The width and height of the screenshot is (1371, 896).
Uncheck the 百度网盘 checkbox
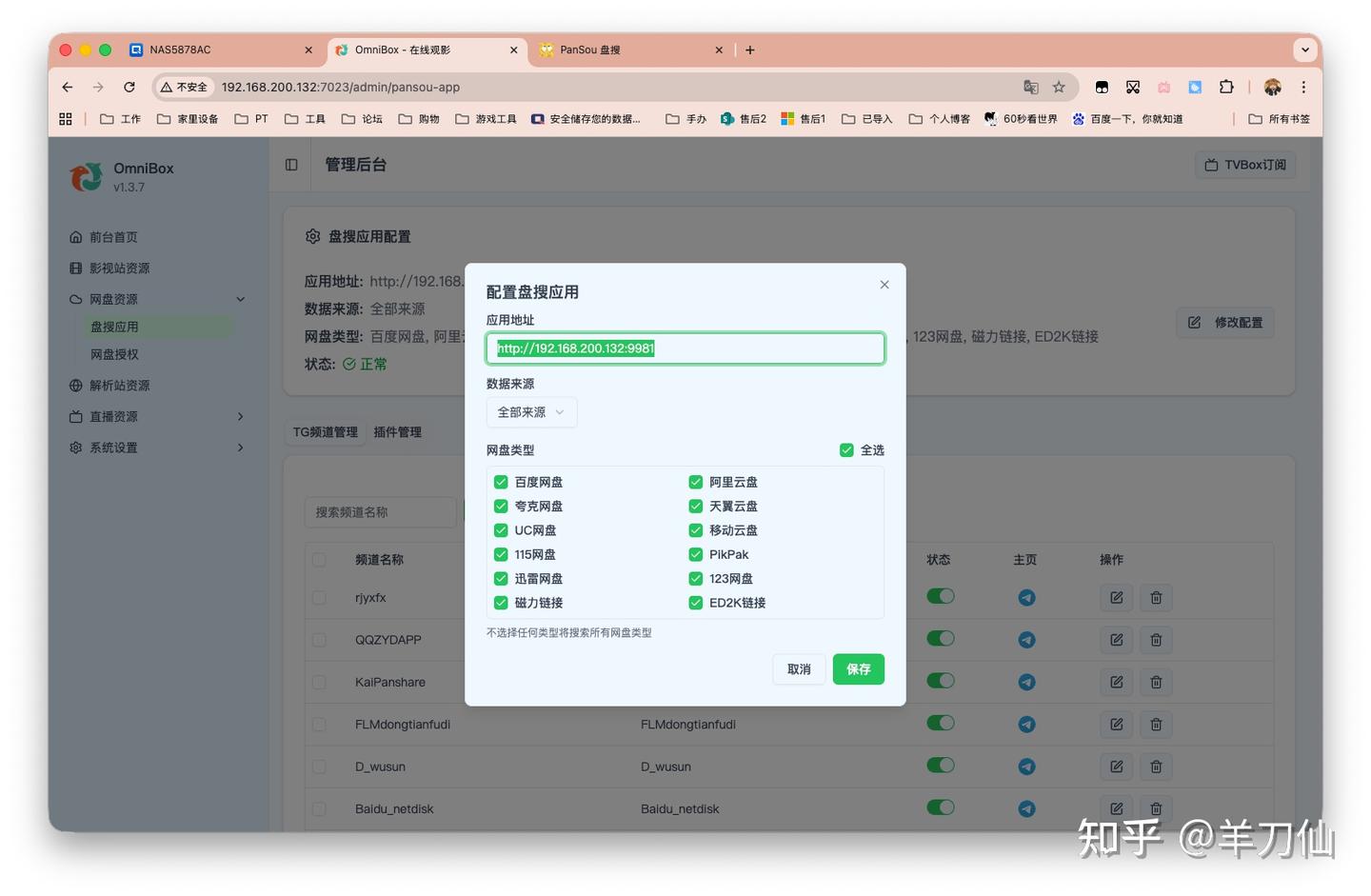tap(501, 482)
